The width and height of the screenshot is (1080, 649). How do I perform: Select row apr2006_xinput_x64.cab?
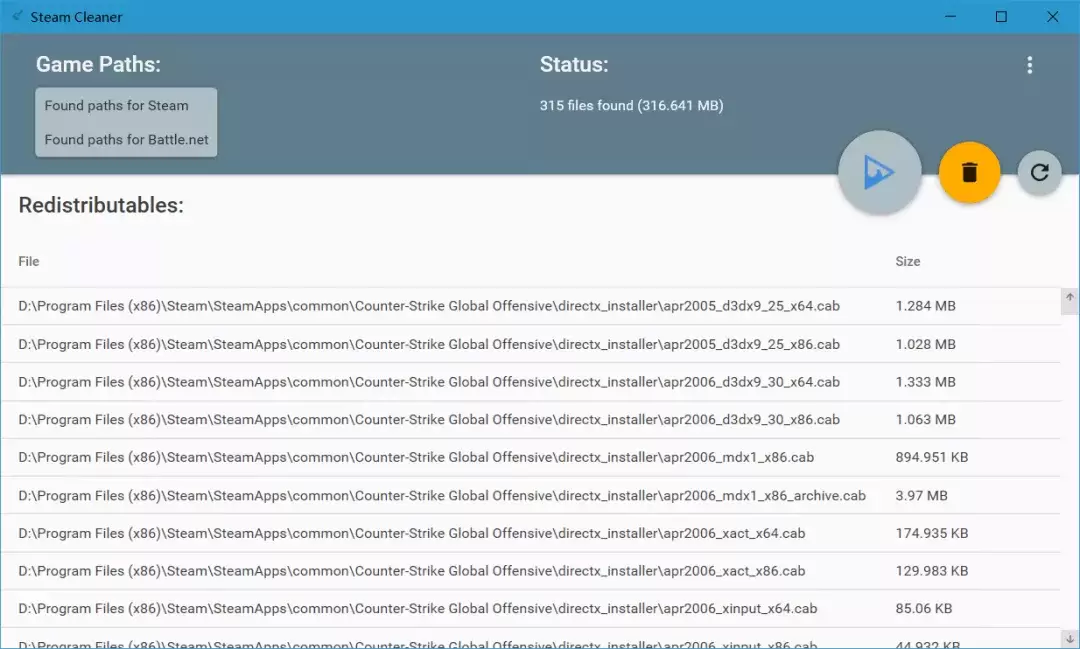click(530, 609)
